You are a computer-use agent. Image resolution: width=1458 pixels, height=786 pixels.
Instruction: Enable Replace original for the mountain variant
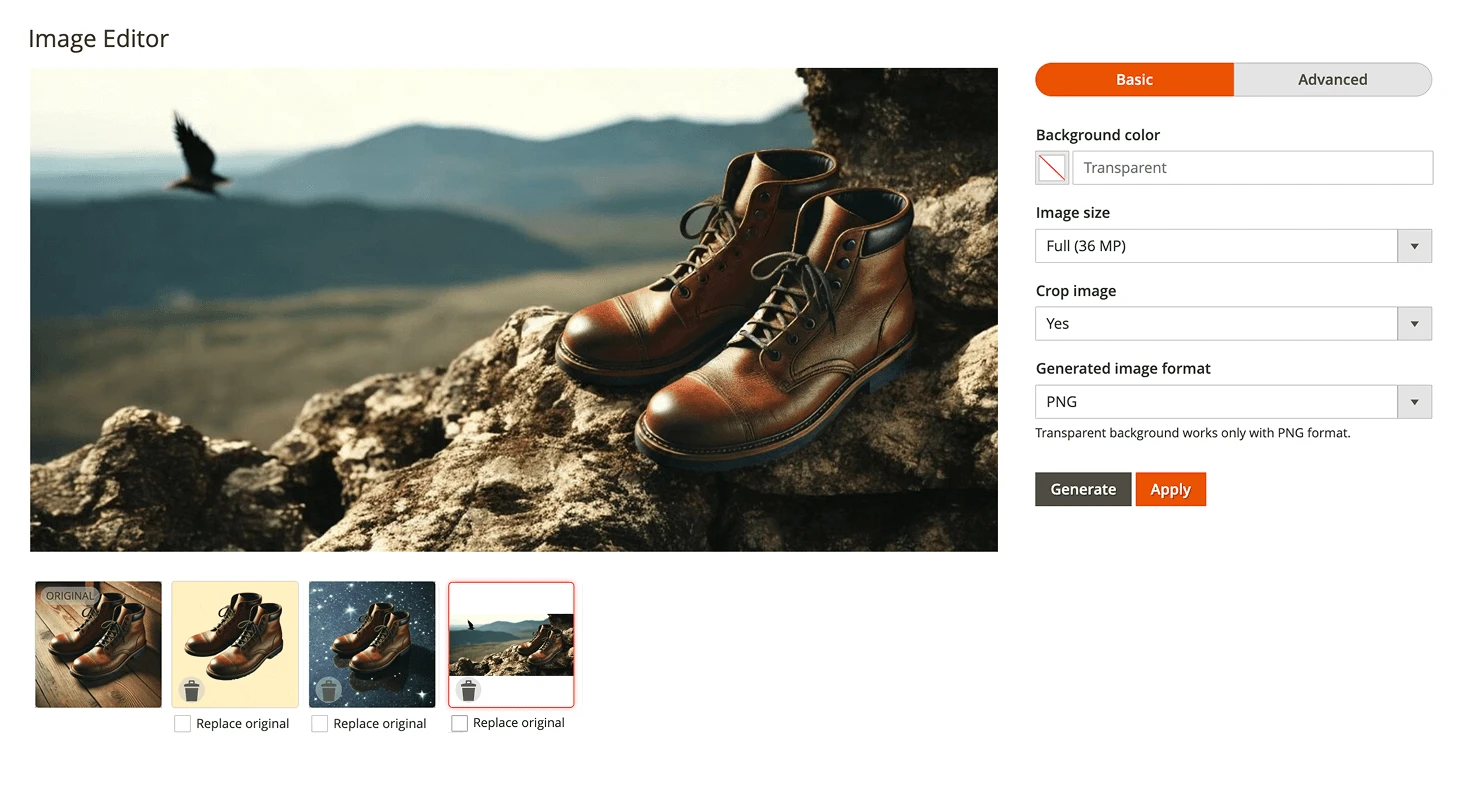(x=458, y=723)
